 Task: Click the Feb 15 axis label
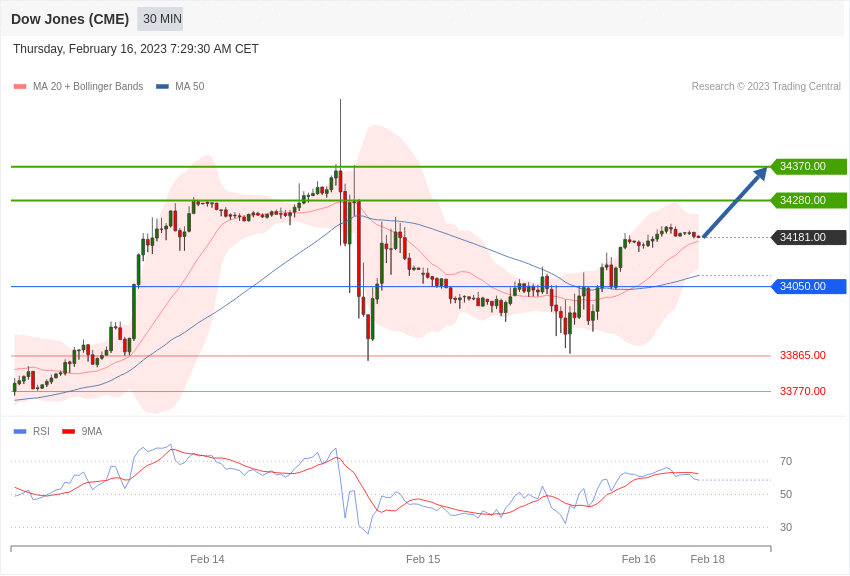click(x=423, y=559)
